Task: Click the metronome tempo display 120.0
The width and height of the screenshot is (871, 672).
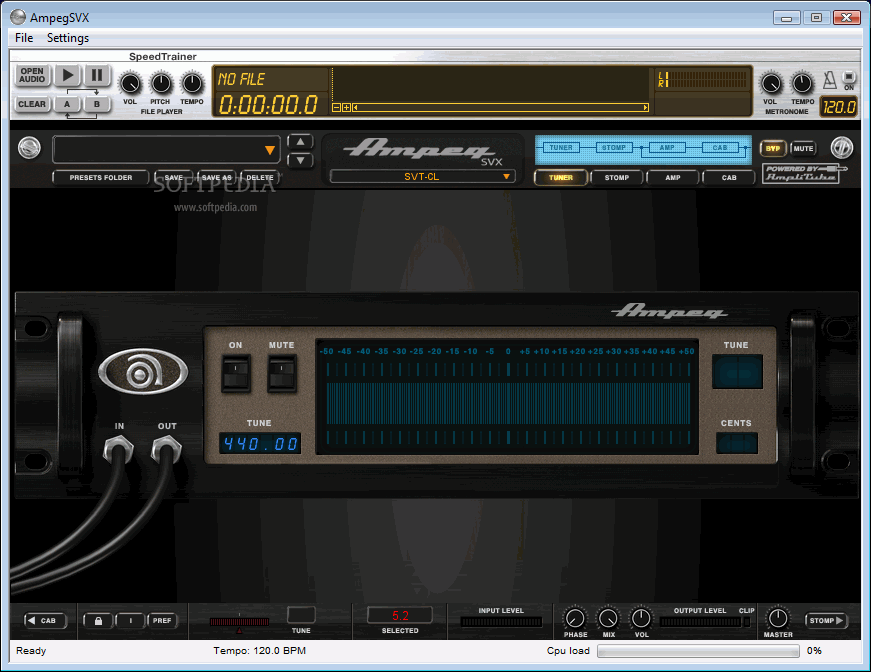Action: click(839, 107)
